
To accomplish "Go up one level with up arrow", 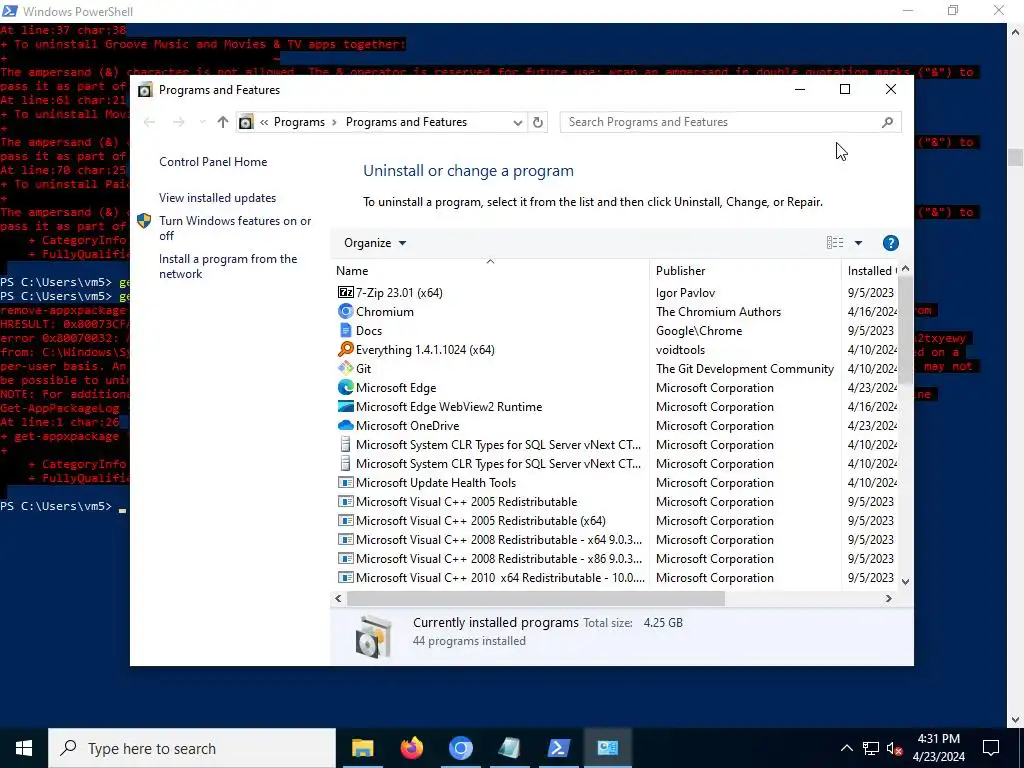I will click(x=223, y=122).
